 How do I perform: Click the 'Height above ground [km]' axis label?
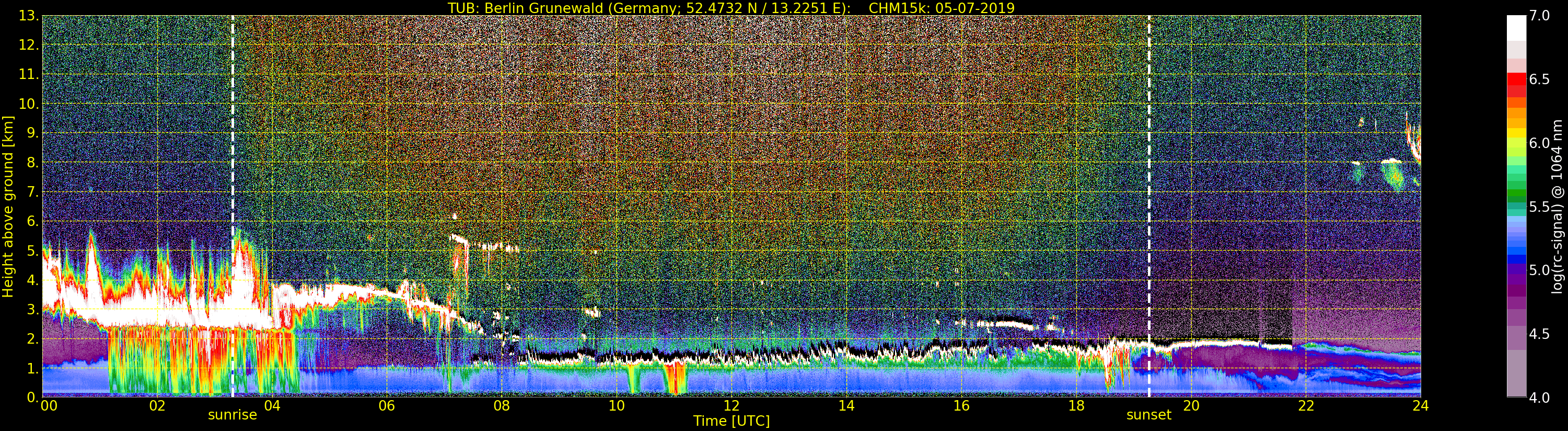[x=8, y=206]
